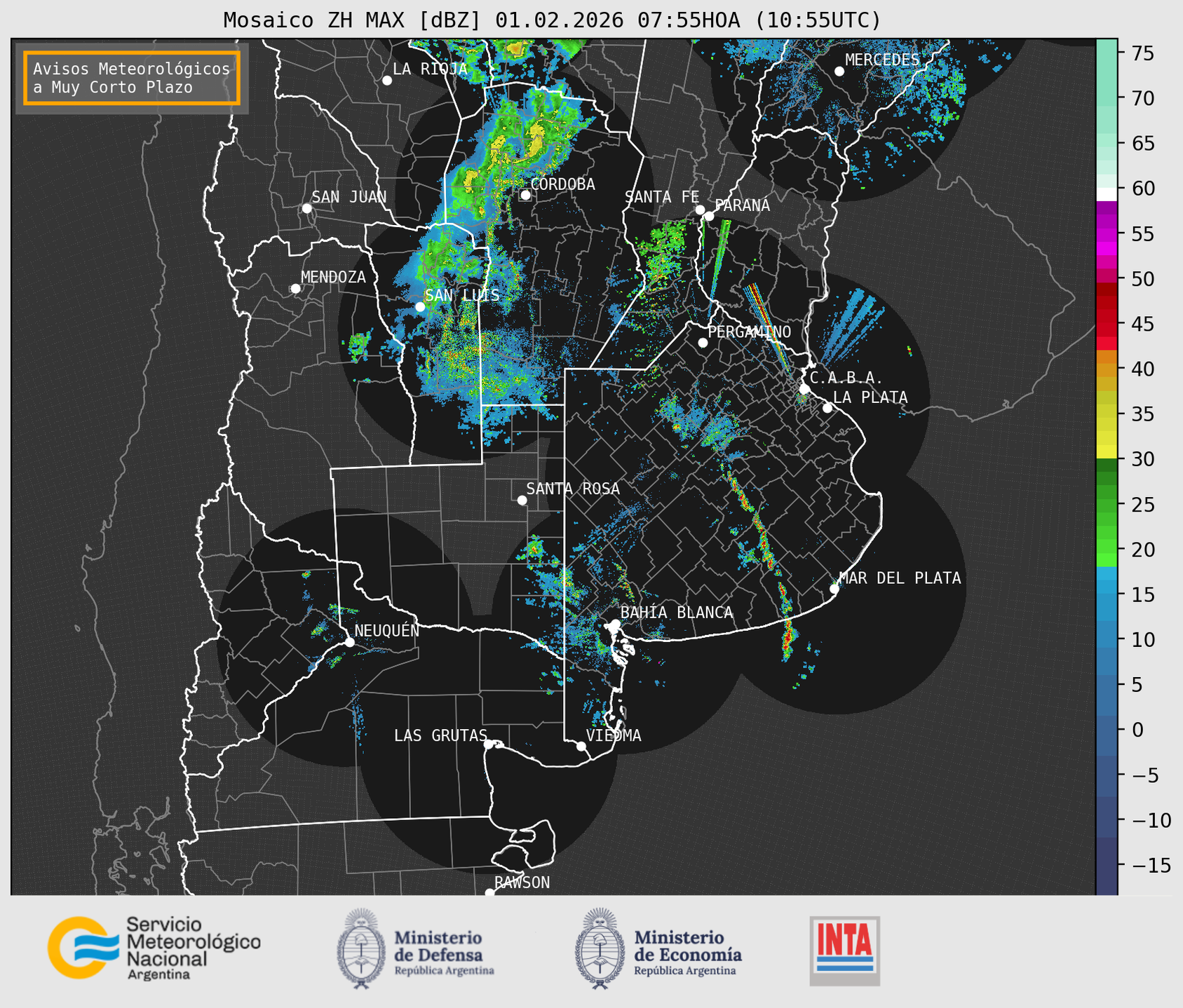Viewport: 1183px width, 1008px height.
Task: Click the La Rioja marker dot
Action: [x=386, y=81]
